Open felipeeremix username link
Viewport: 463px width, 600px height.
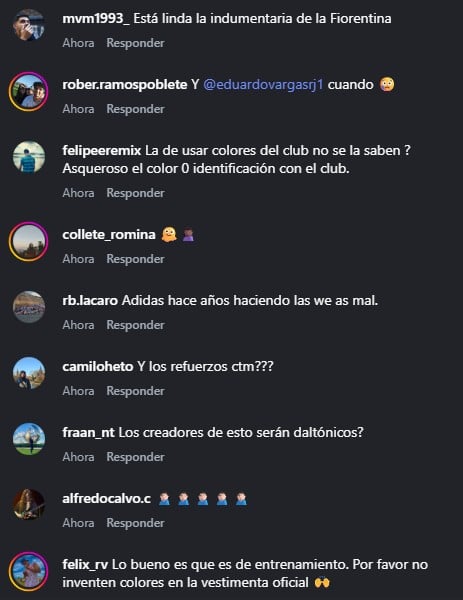coord(102,151)
